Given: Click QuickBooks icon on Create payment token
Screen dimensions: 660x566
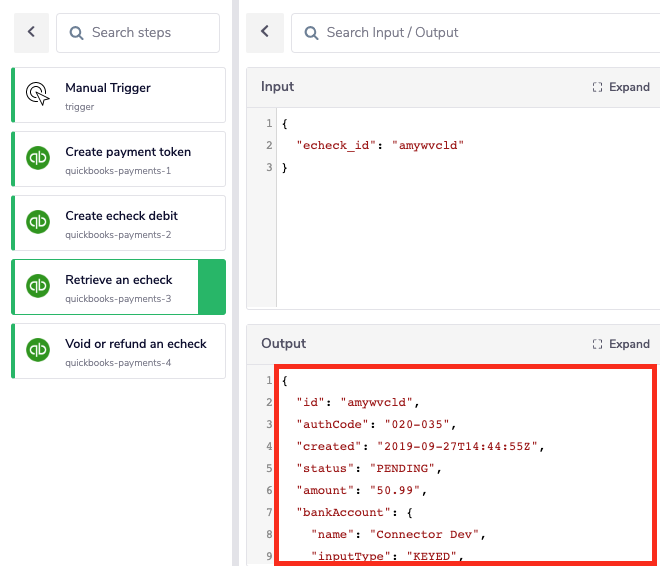Looking at the screenshot, I should click(38, 158).
